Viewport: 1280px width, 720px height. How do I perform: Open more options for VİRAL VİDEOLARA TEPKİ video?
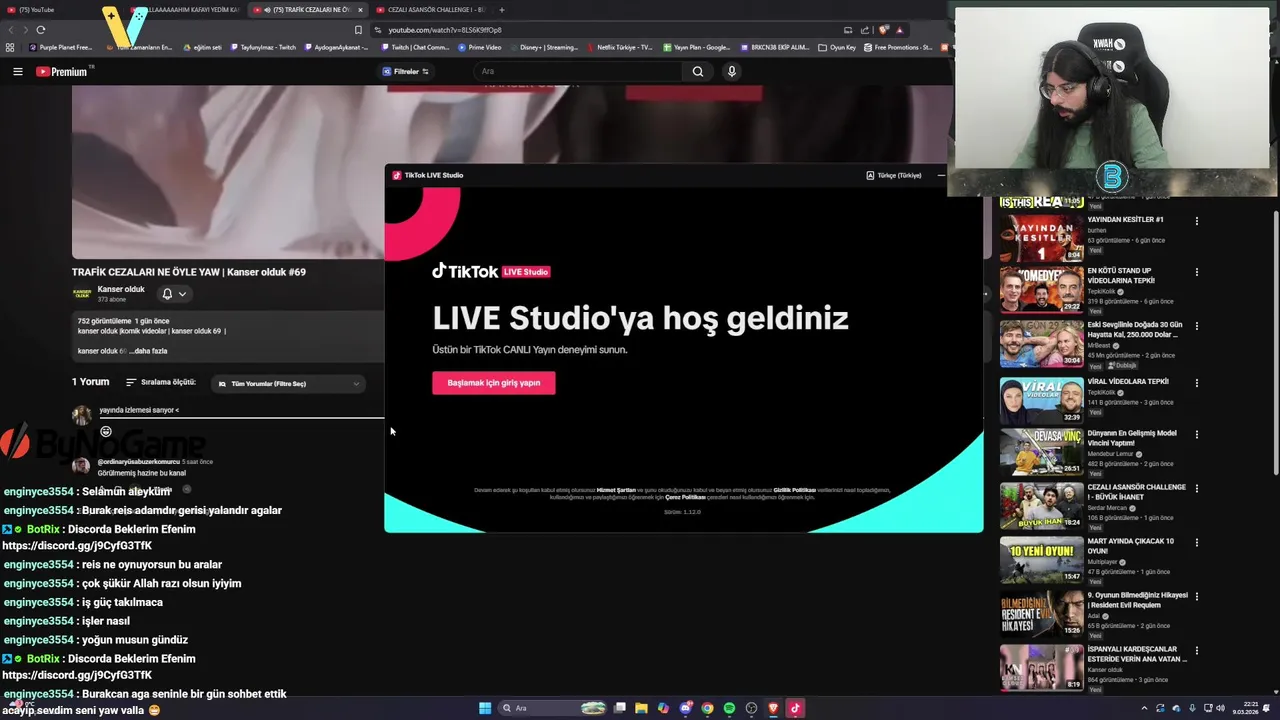pos(1196,382)
